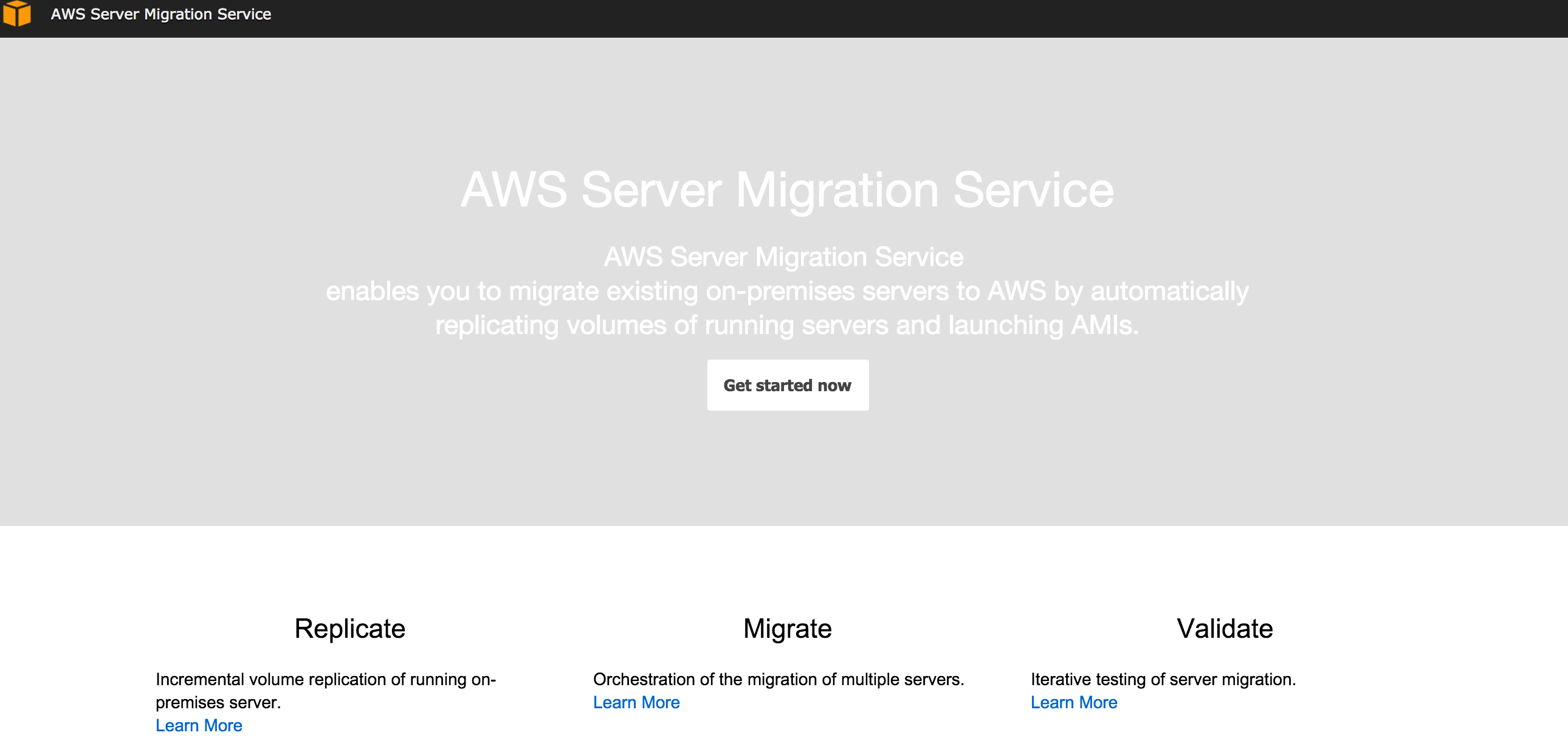The width and height of the screenshot is (1568, 752).
Task: Click empty area of dark top bar
Action: (913, 17)
